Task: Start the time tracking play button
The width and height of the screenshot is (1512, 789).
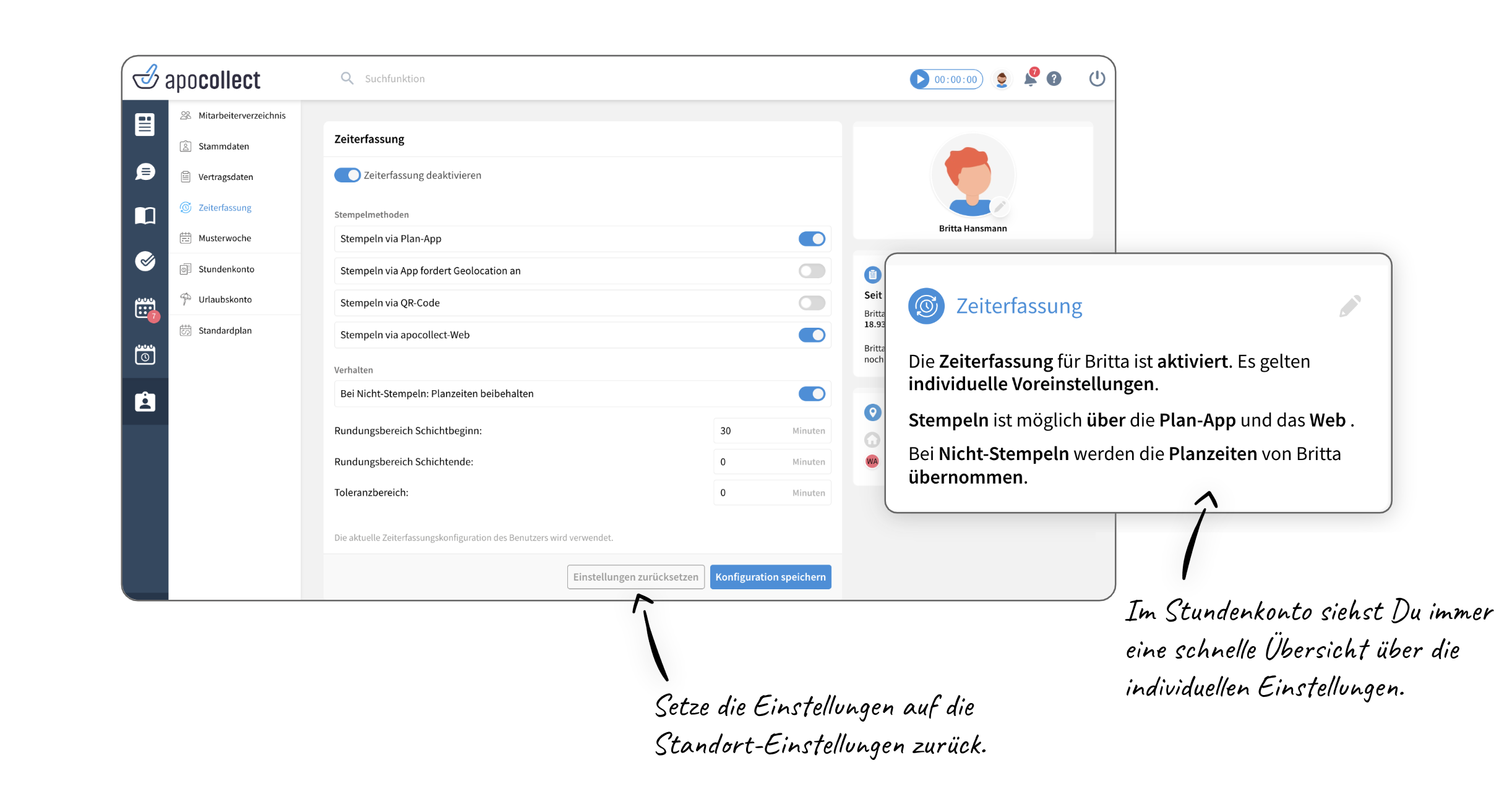Action: tap(920, 79)
